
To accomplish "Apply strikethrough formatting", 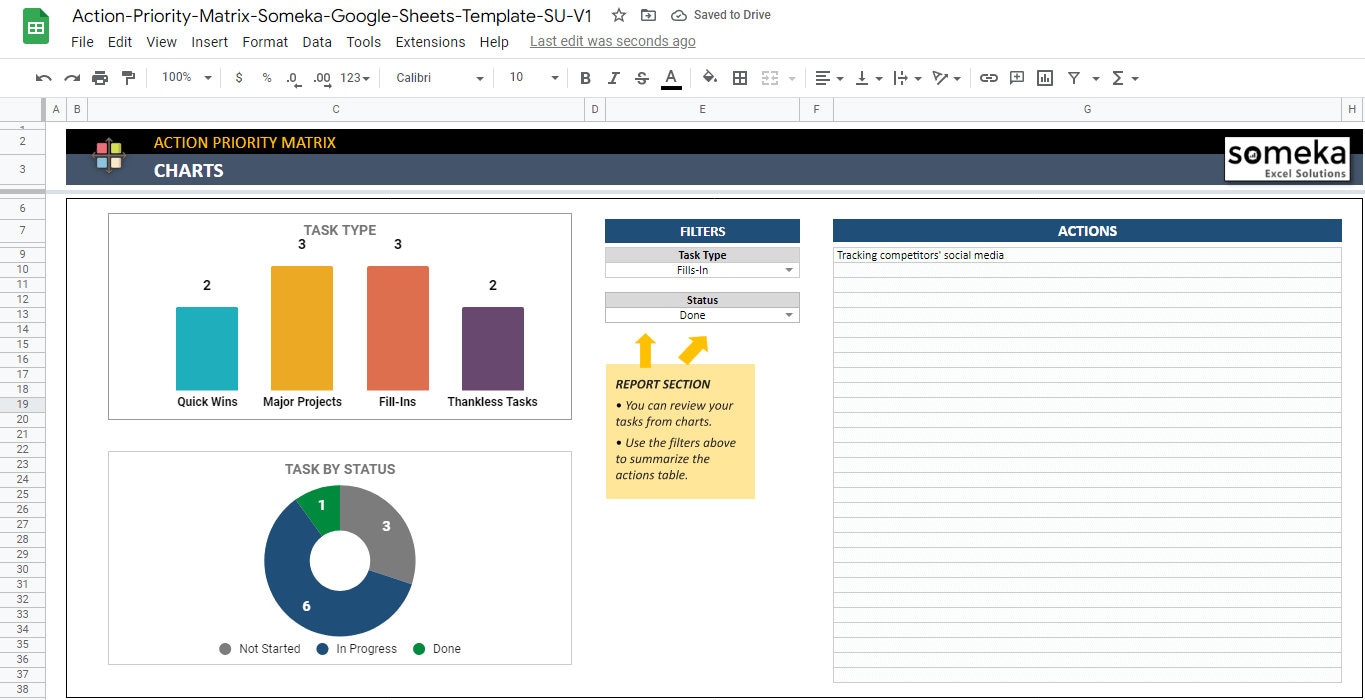I will pos(641,77).
